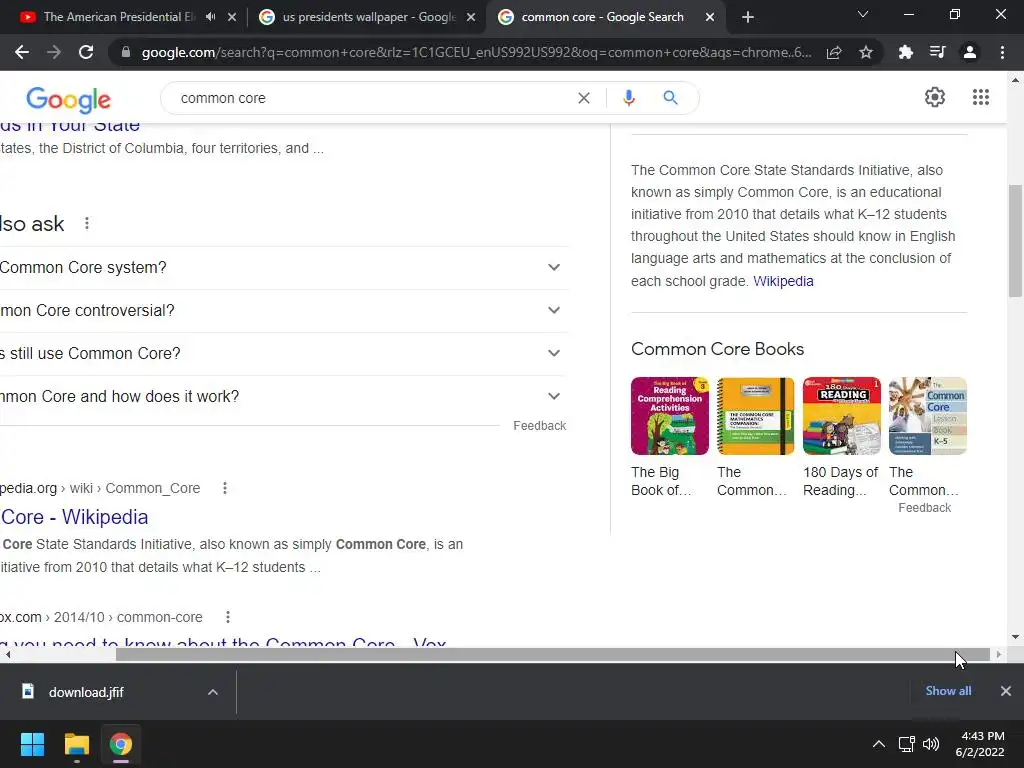Open the tab search chevron
Viewport: 1024px width, 768px height.
tap(863, 14)
